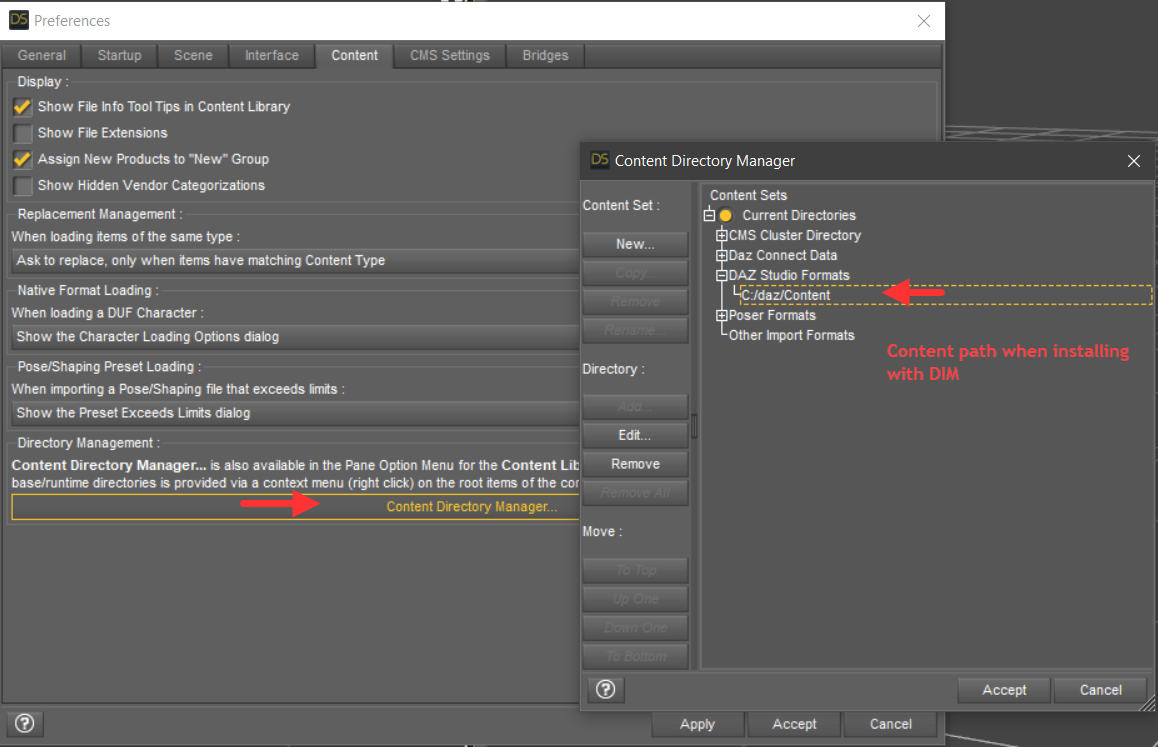Click the Content Directory Manager... button

295,506
